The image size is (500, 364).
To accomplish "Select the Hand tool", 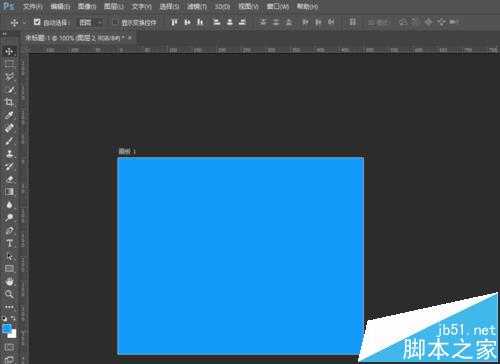I will click(x=9, y=282).
